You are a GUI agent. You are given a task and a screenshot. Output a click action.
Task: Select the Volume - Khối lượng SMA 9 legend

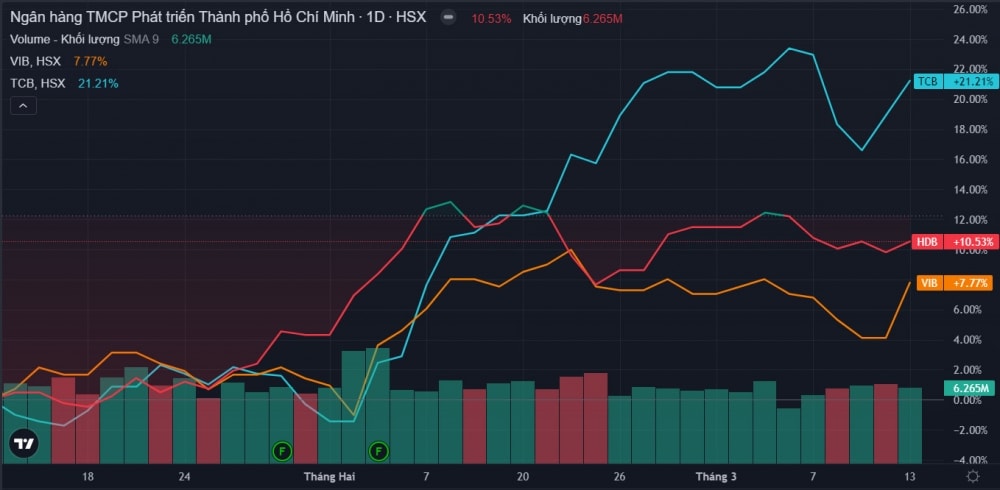(x=84, y=40)
